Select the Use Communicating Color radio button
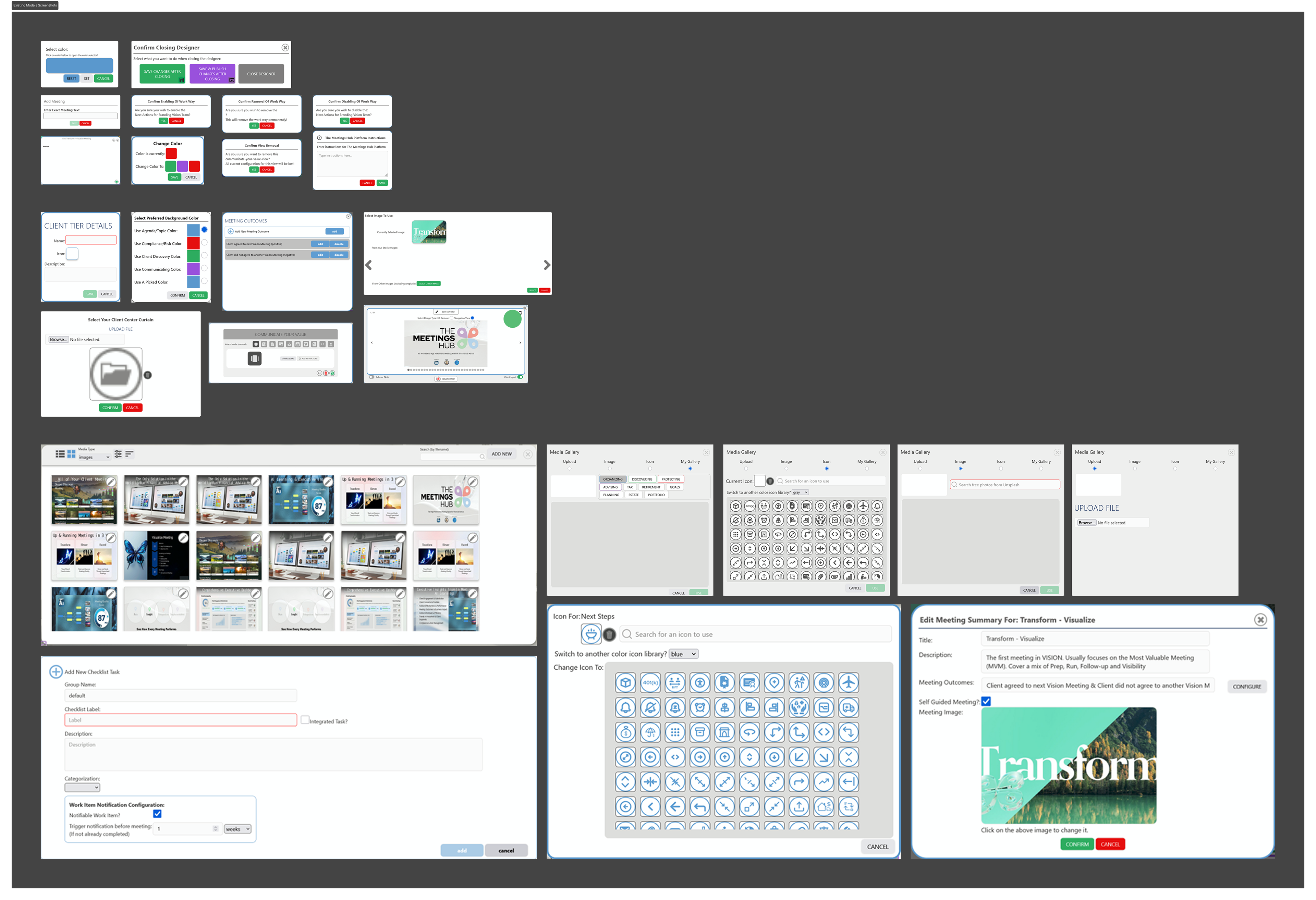This screenshot has width=1316, height=900. click(204, 268)
